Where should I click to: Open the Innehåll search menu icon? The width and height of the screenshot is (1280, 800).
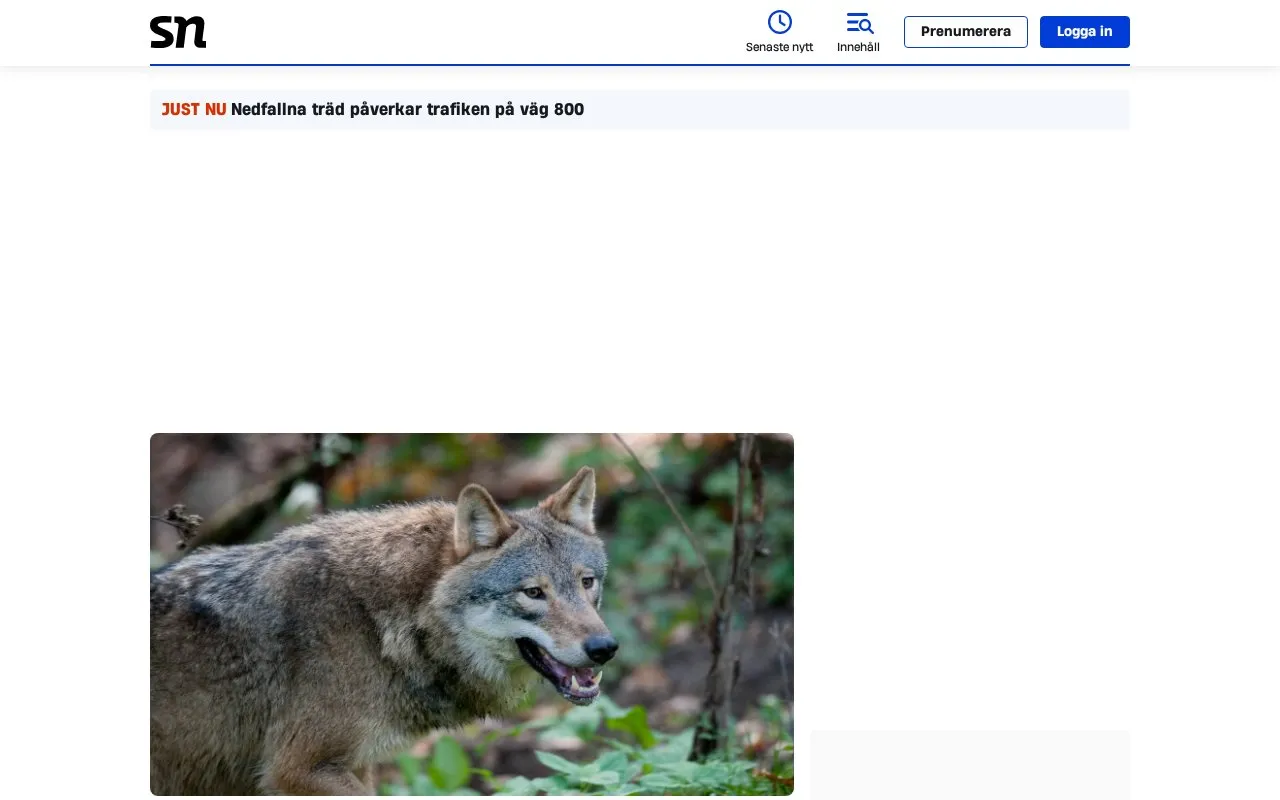point(859,22)
